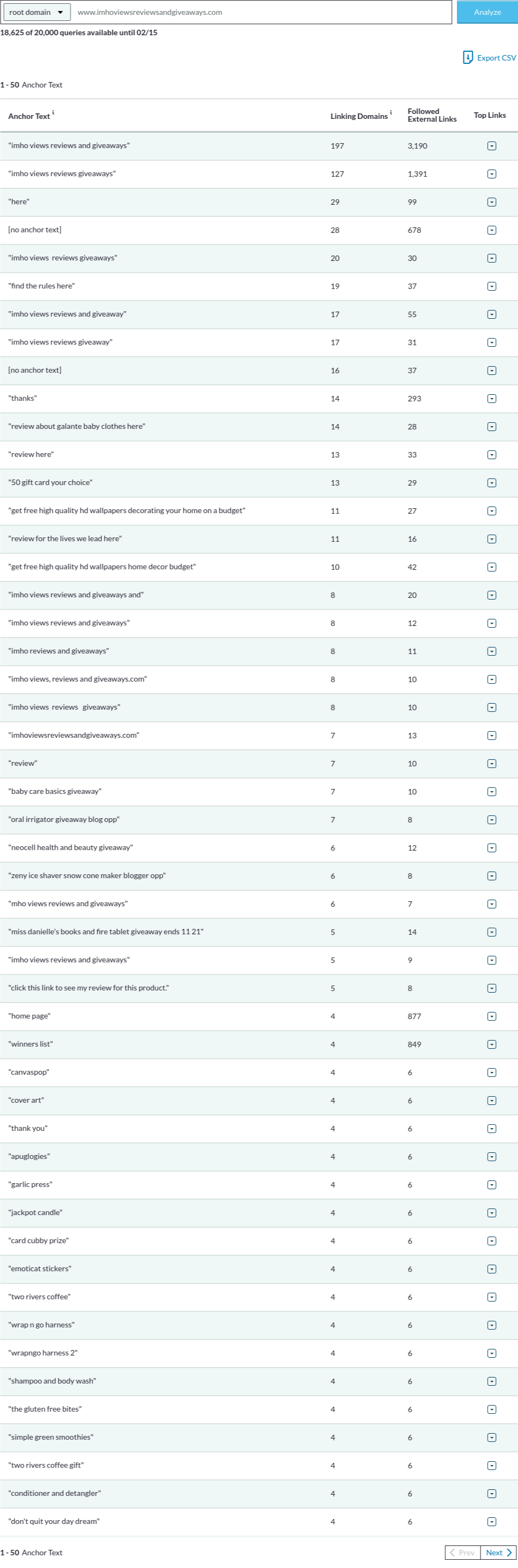Expand top links for "winners list"

pyautogui.click(x=491, y=1044)
